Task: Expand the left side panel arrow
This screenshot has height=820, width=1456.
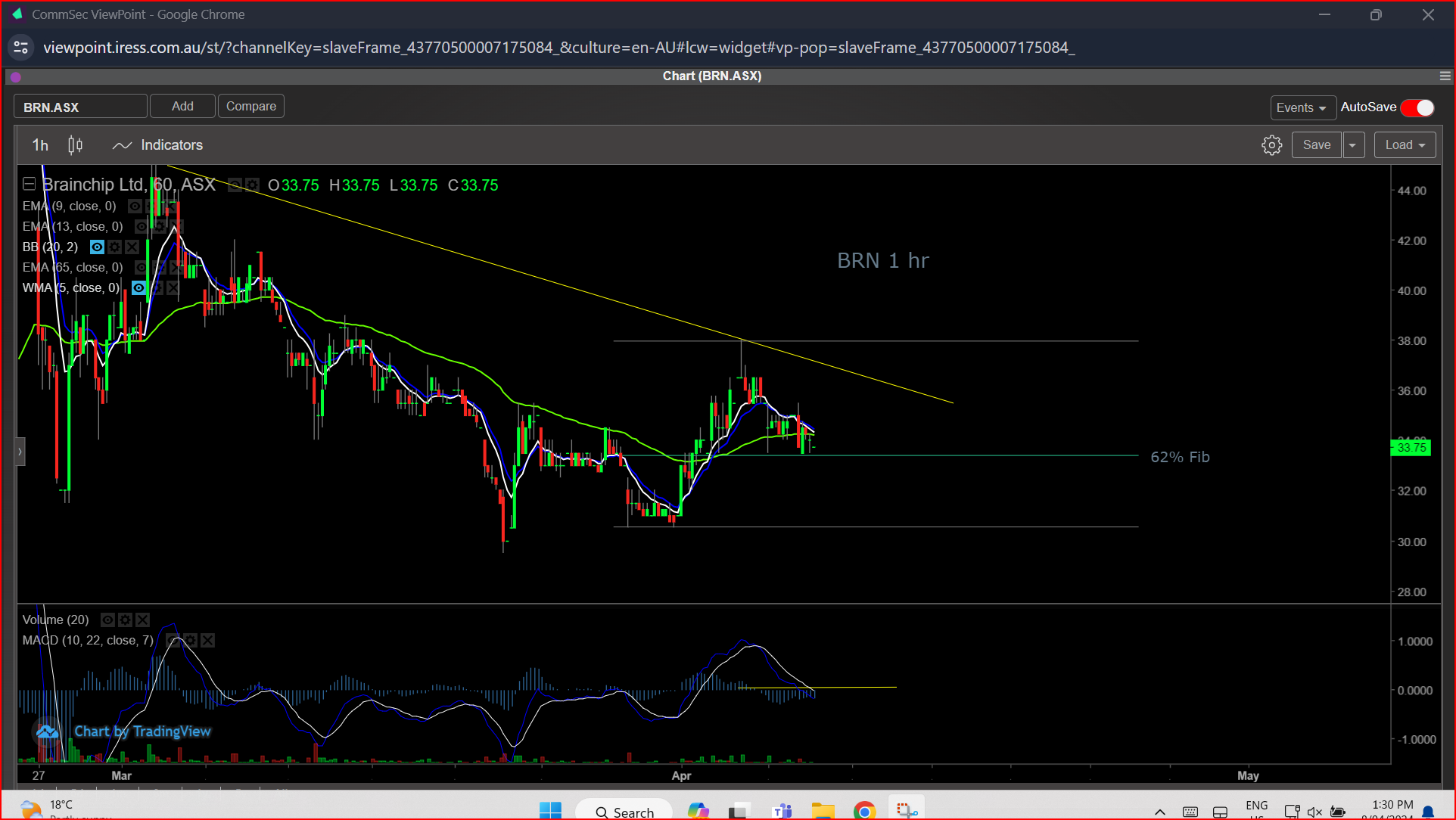Action: pyautogui.click(x=20, y=452)
